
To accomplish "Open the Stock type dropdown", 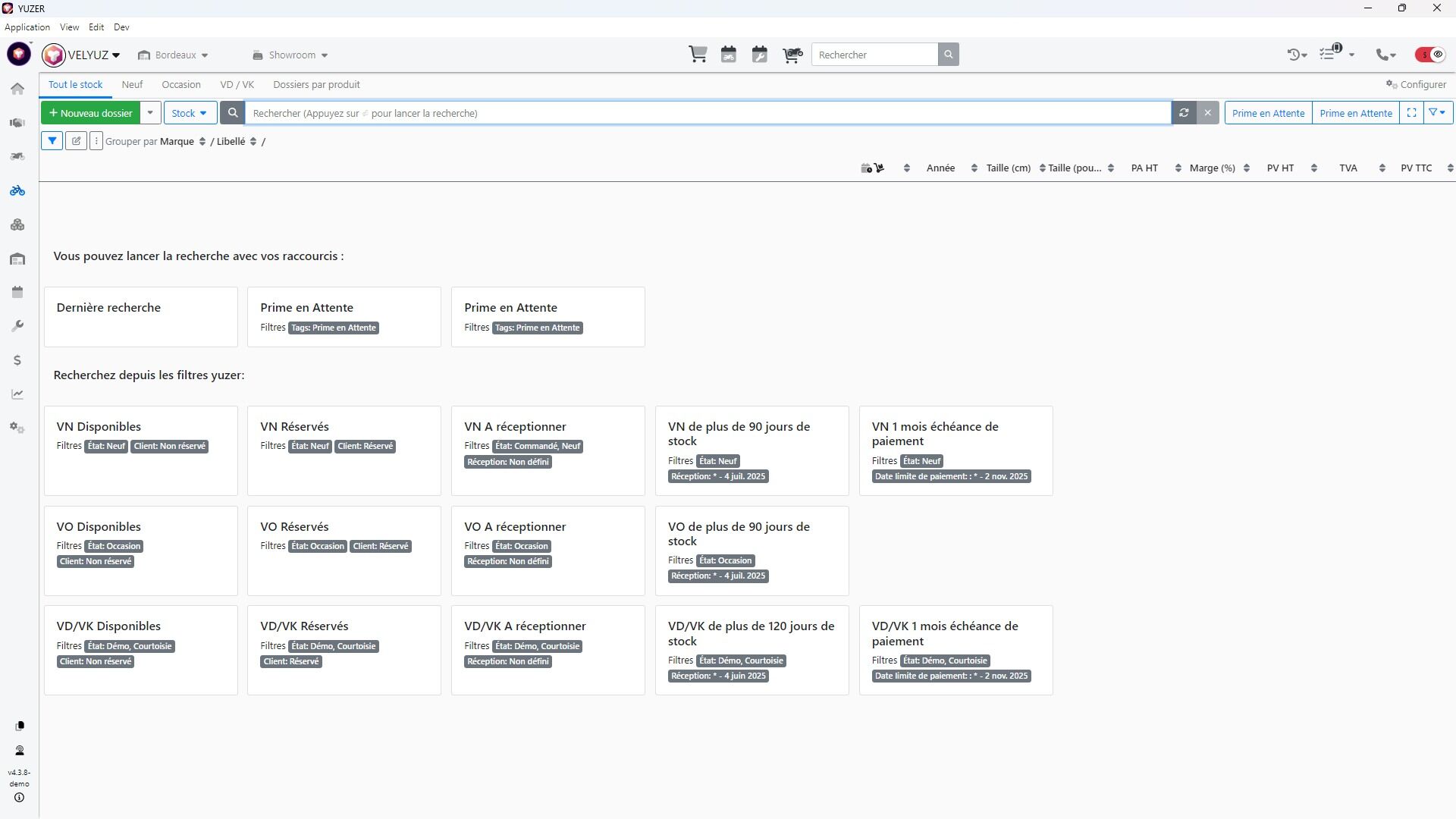I will 190,113.
